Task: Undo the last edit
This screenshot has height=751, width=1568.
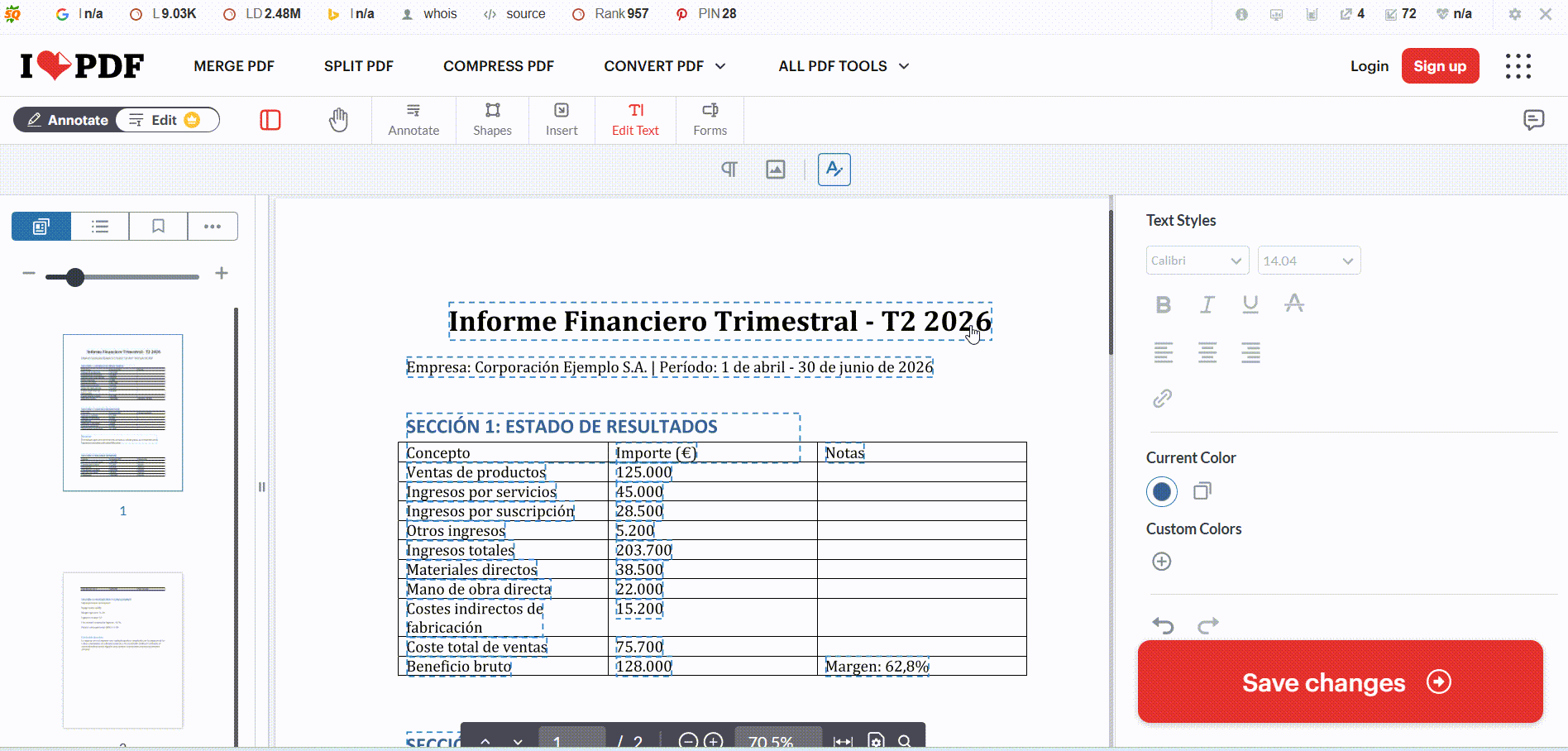Action: [x=1164, y=625]
